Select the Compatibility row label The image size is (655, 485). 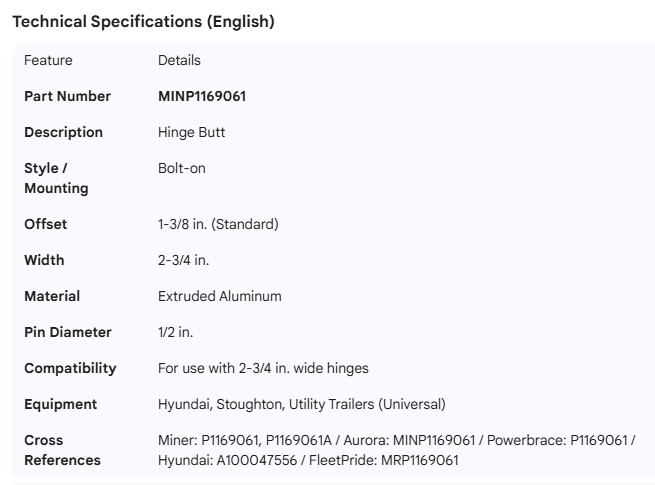point(70,368)
